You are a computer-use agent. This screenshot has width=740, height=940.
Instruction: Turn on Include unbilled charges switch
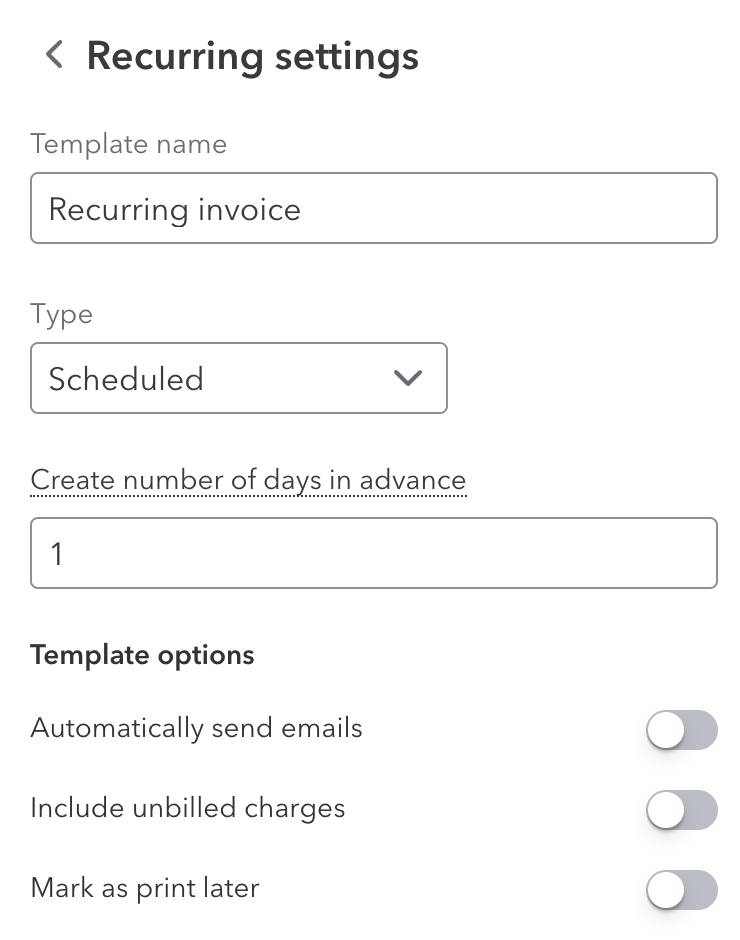click(682, 810)
